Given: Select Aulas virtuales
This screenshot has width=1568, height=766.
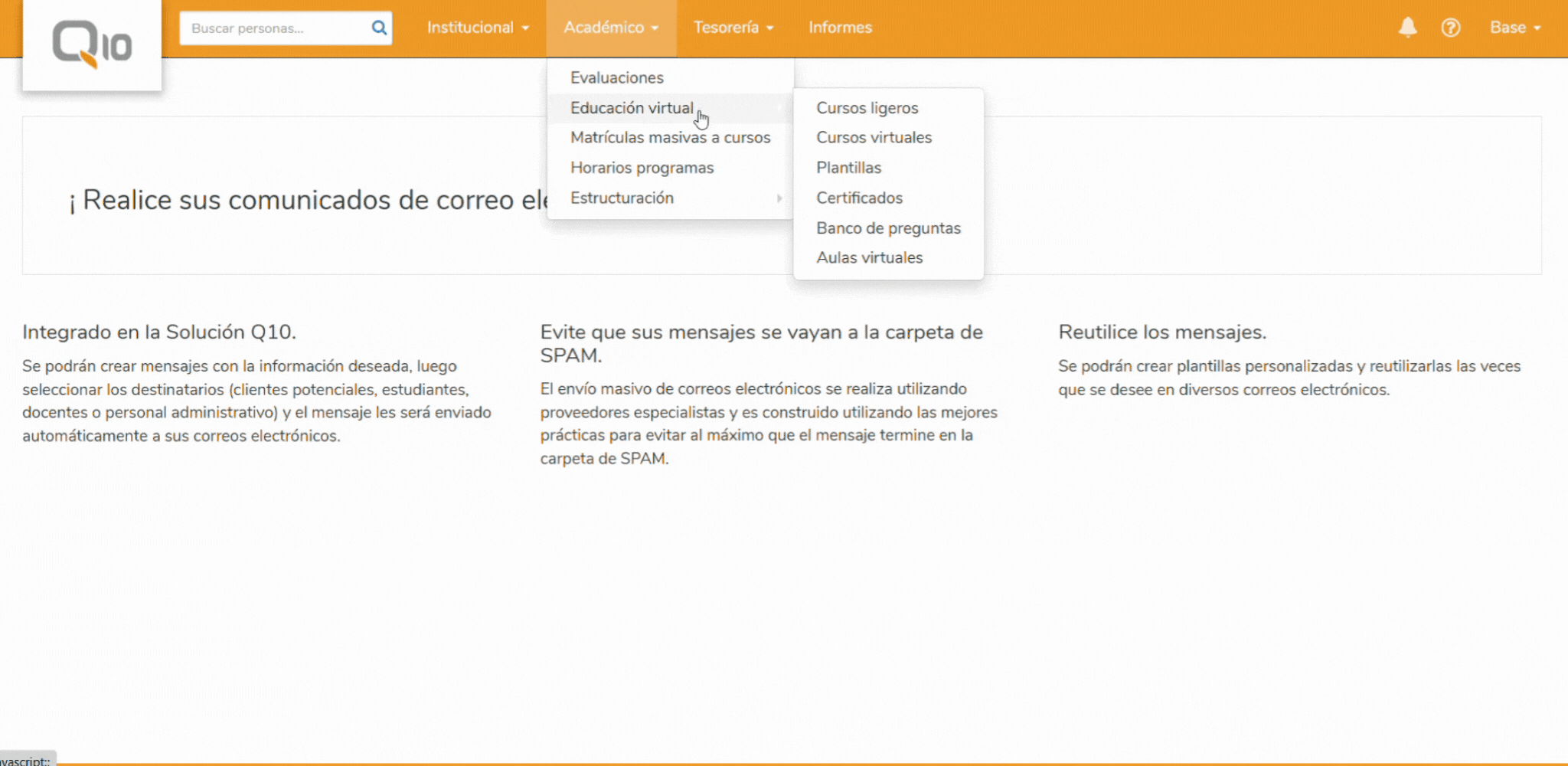Looking at the screenshot, I should pyautogui.click(x=870, y=257).
